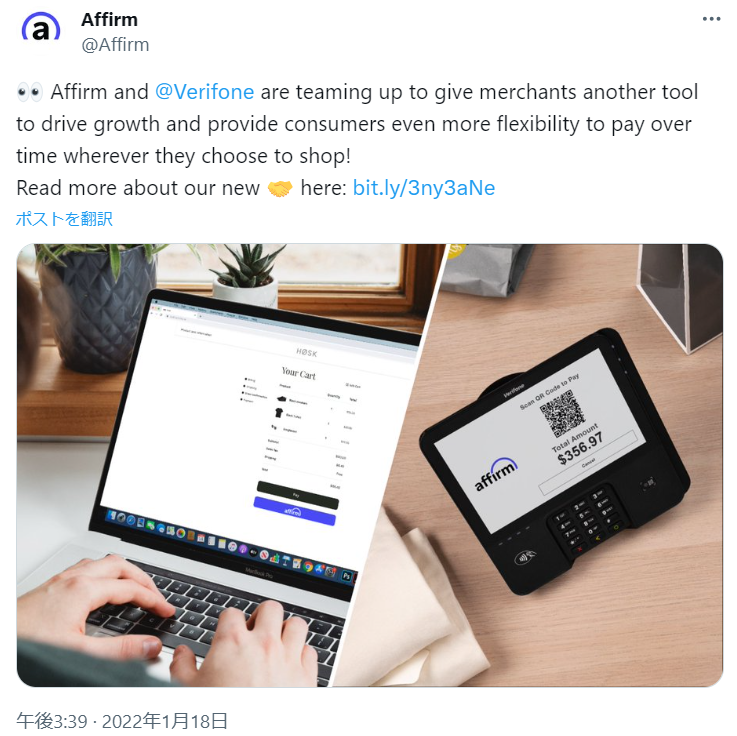The height and width of the screenshot is (736, 737).
Task: Click the purple affirm button on laptop
Action: pyautogui.click(x=295, y=511)
